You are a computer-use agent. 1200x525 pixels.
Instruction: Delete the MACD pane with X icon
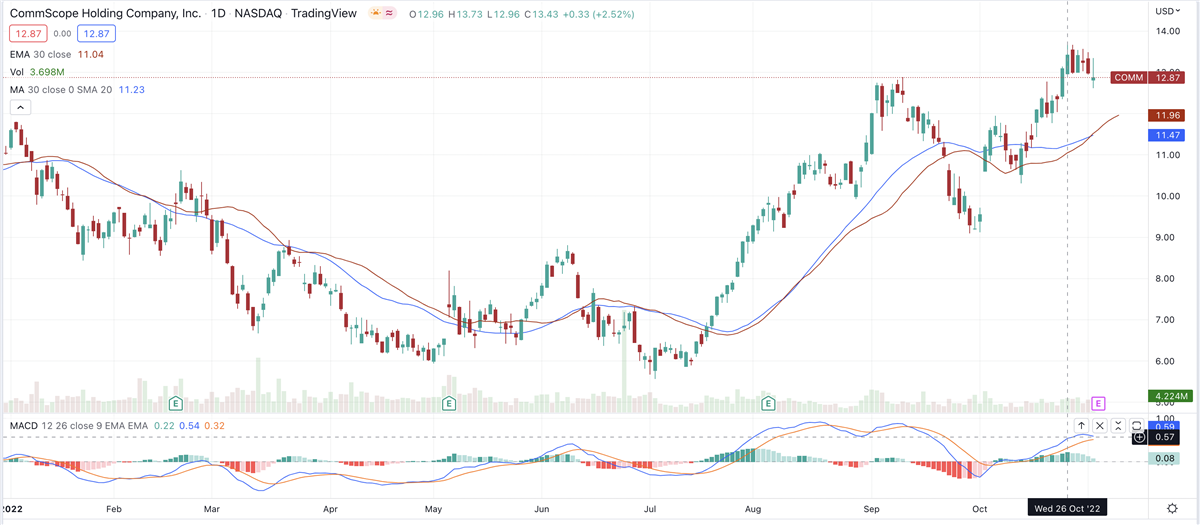(x=1100, y=426)
